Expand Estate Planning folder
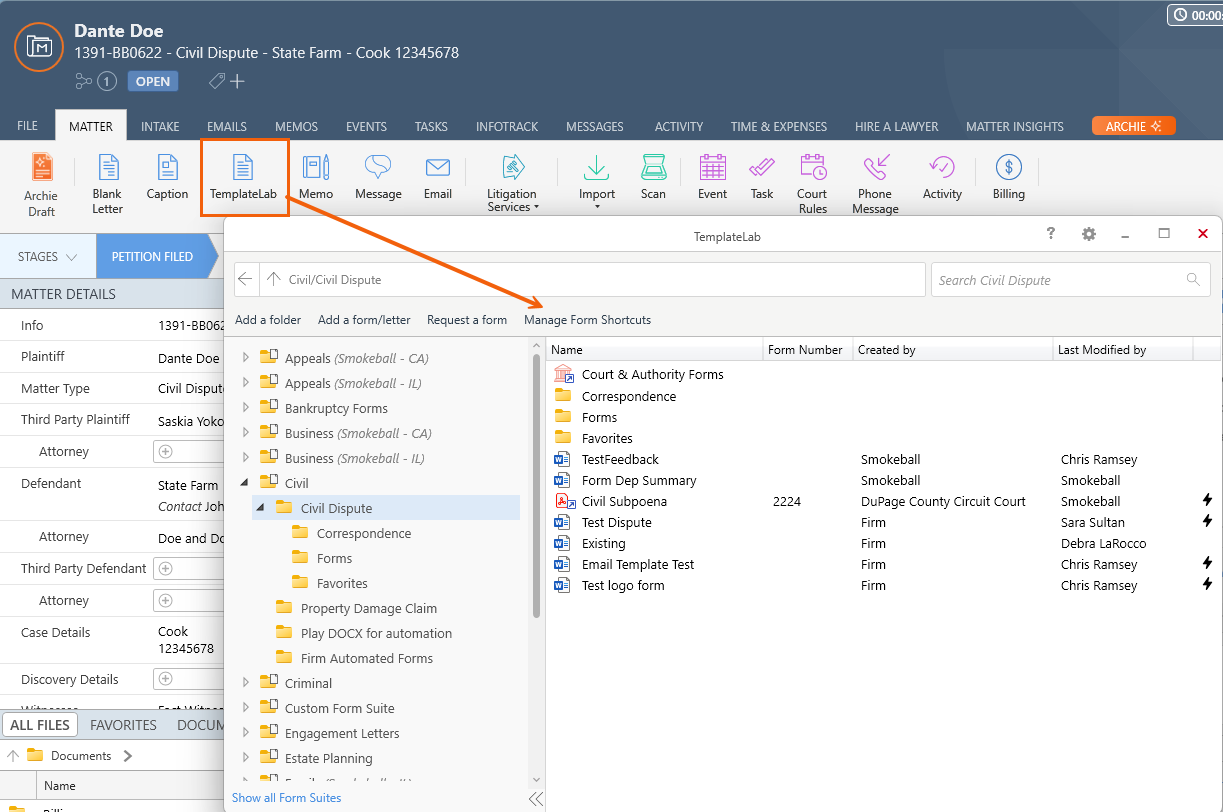The image size is (1223, 812). pos(246,758)
